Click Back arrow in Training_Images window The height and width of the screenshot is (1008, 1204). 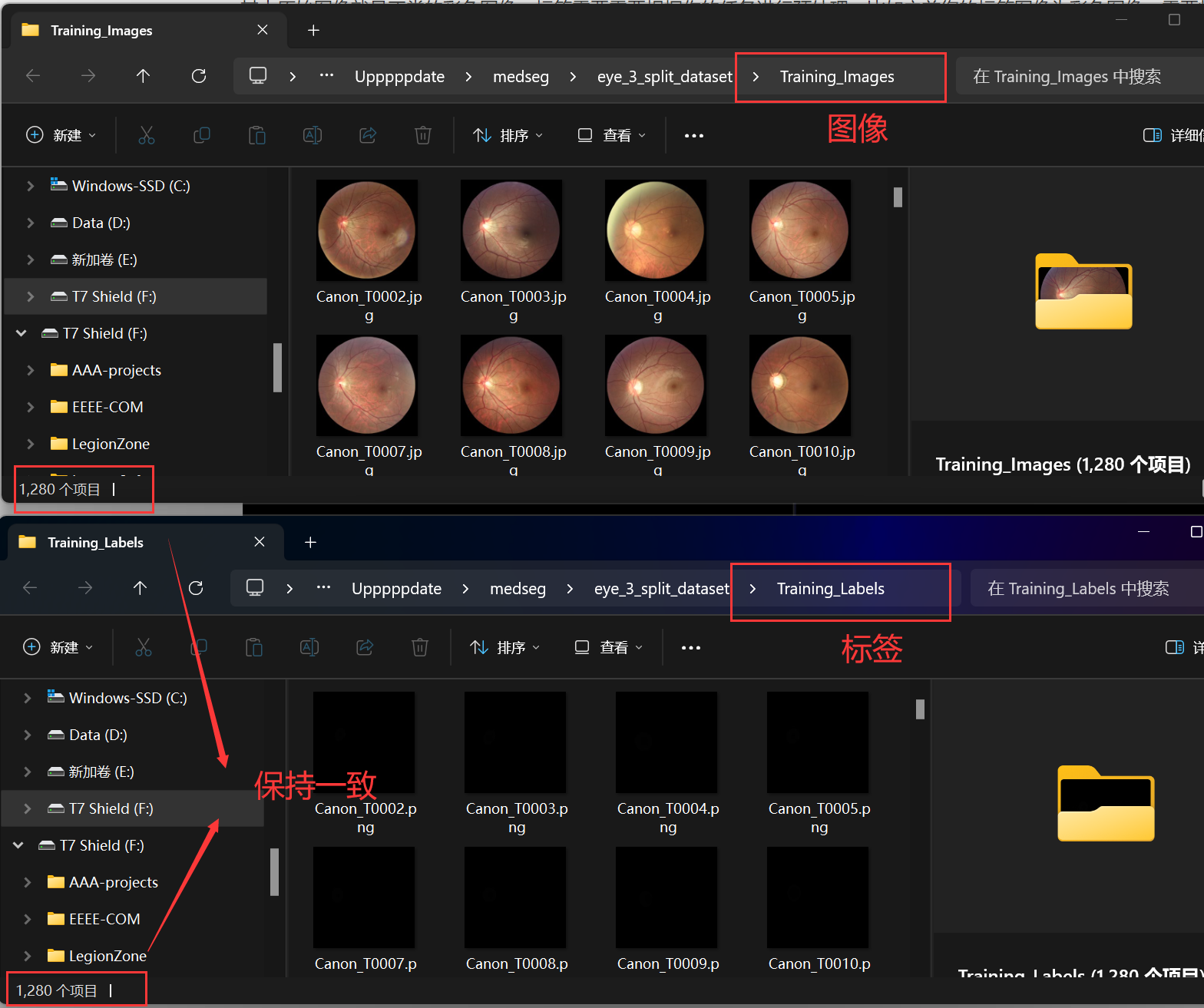[33, 75]
